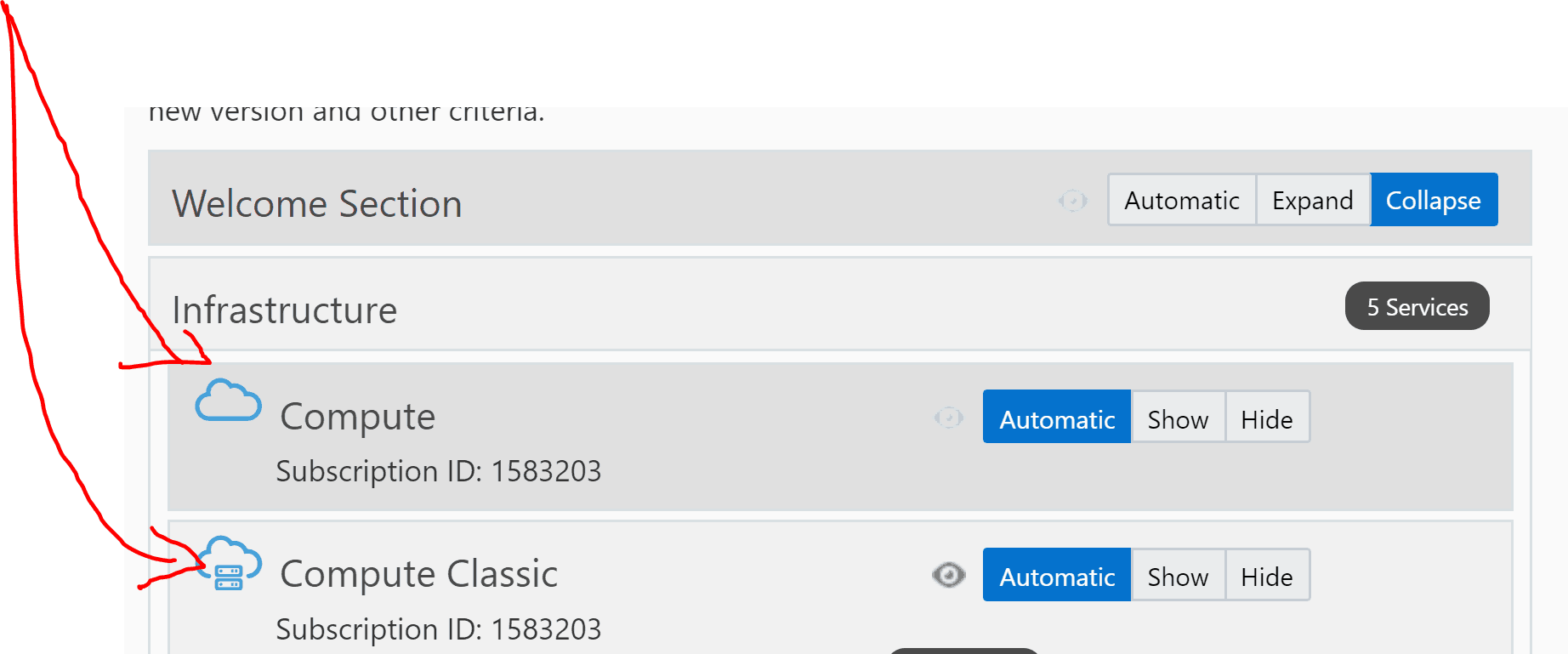Expand the Welcome Section
Screen dimensions: 1568x654
click(1312, 201)
